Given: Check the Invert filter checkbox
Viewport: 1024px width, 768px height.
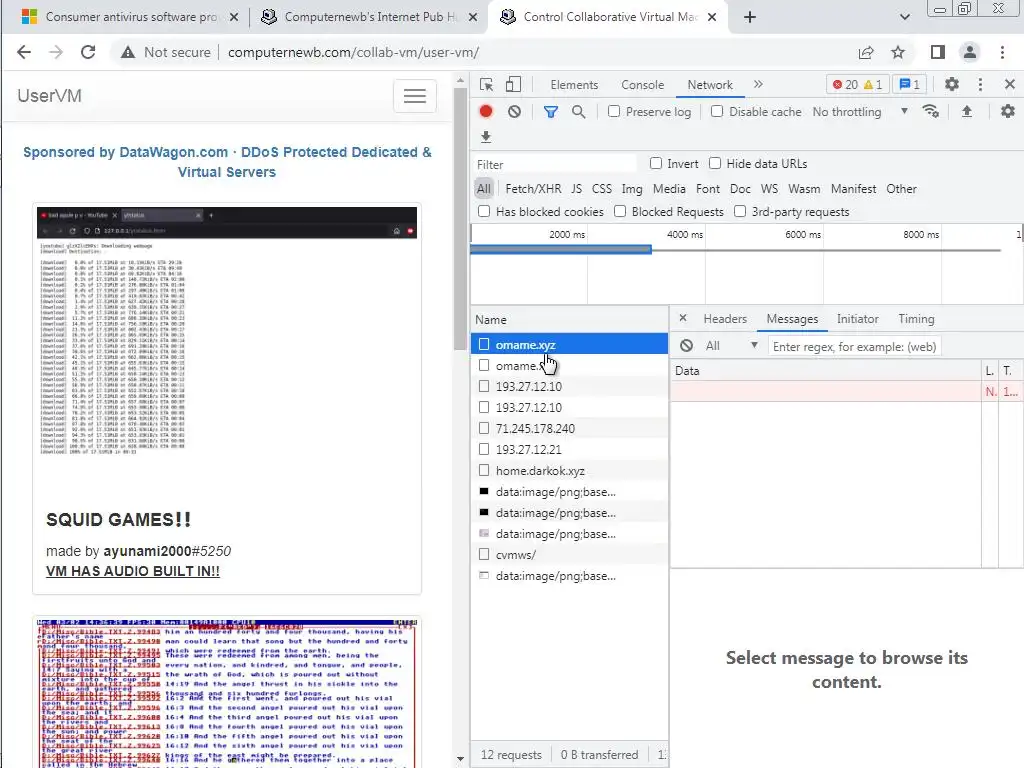Looking at the screenshot, I should [656, 163].
